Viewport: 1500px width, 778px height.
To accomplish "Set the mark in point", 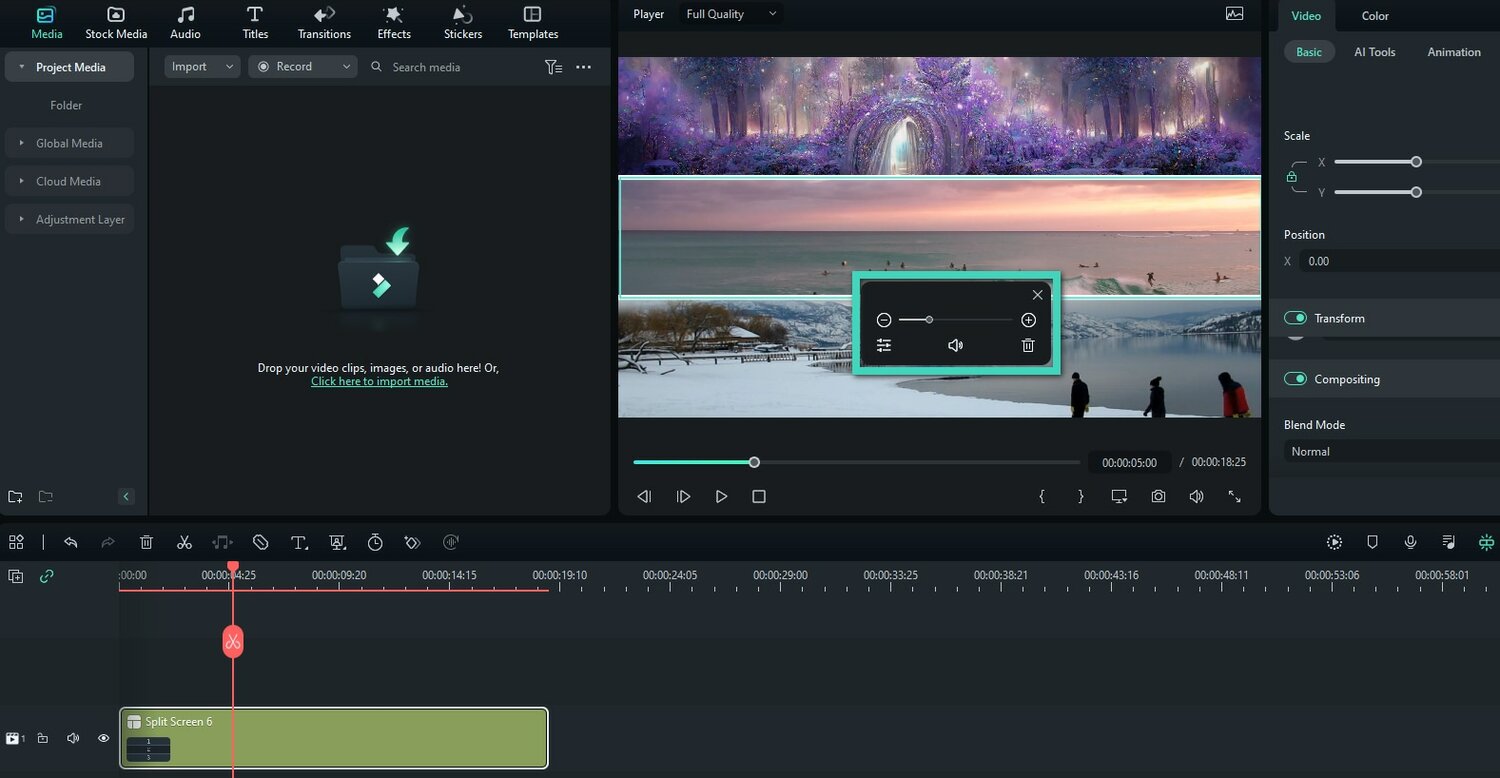I will click(1042, 496).
